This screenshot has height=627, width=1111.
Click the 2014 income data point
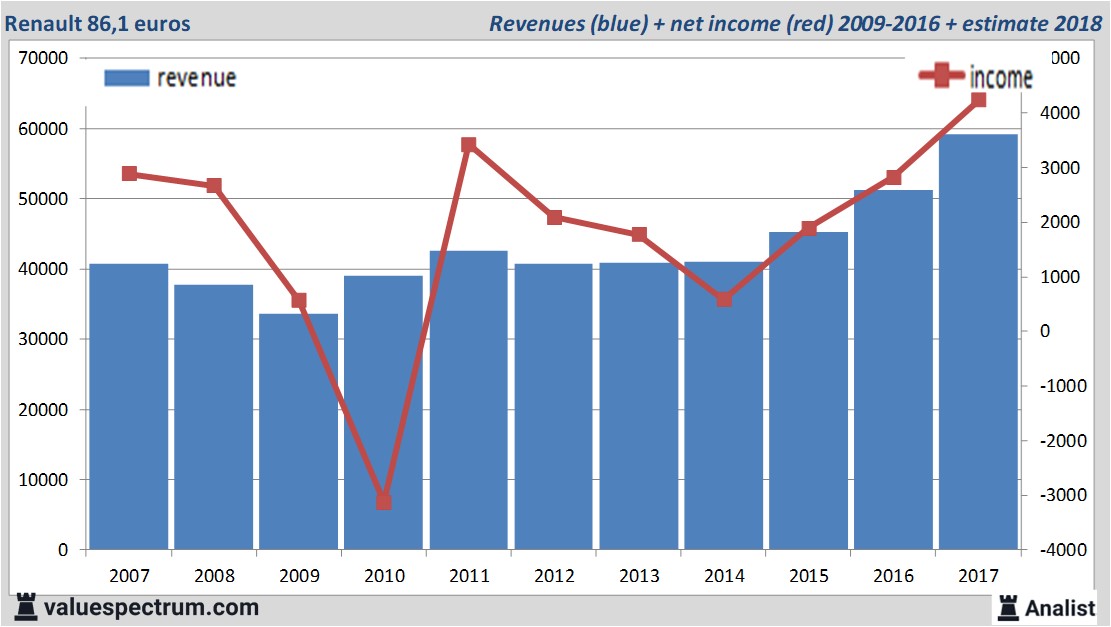(724, 299)
